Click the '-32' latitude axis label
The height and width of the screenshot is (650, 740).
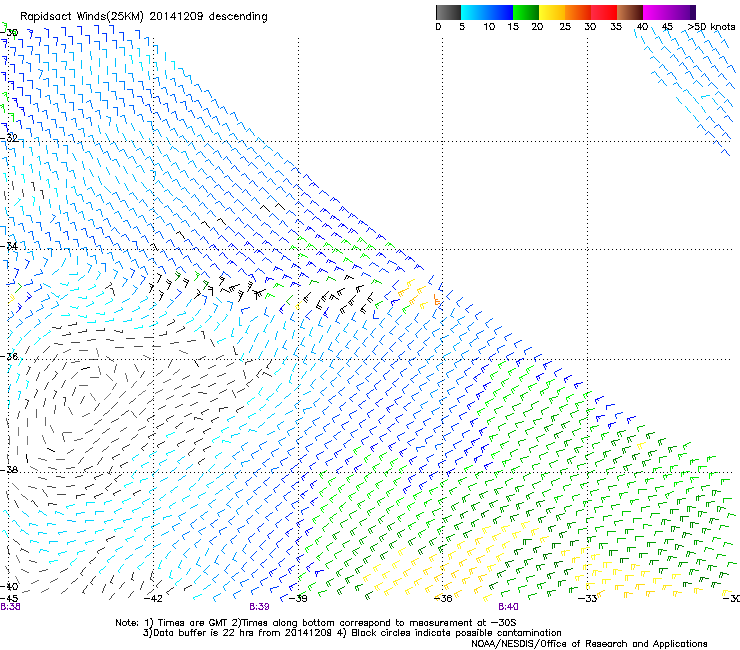tap(9, 138)
